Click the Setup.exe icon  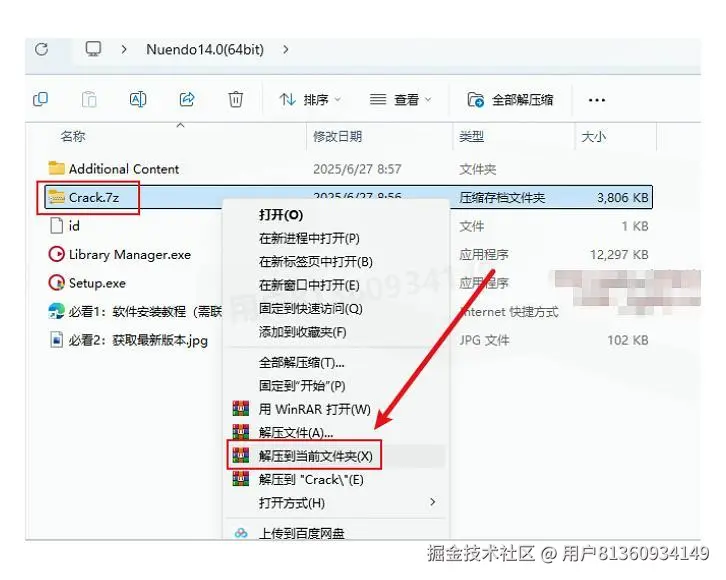(x=56, y=283)
